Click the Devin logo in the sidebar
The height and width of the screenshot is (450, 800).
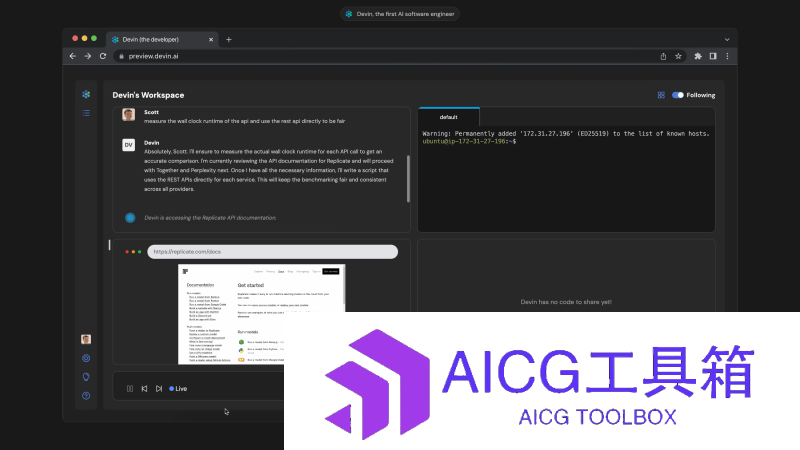pos(86,94)
